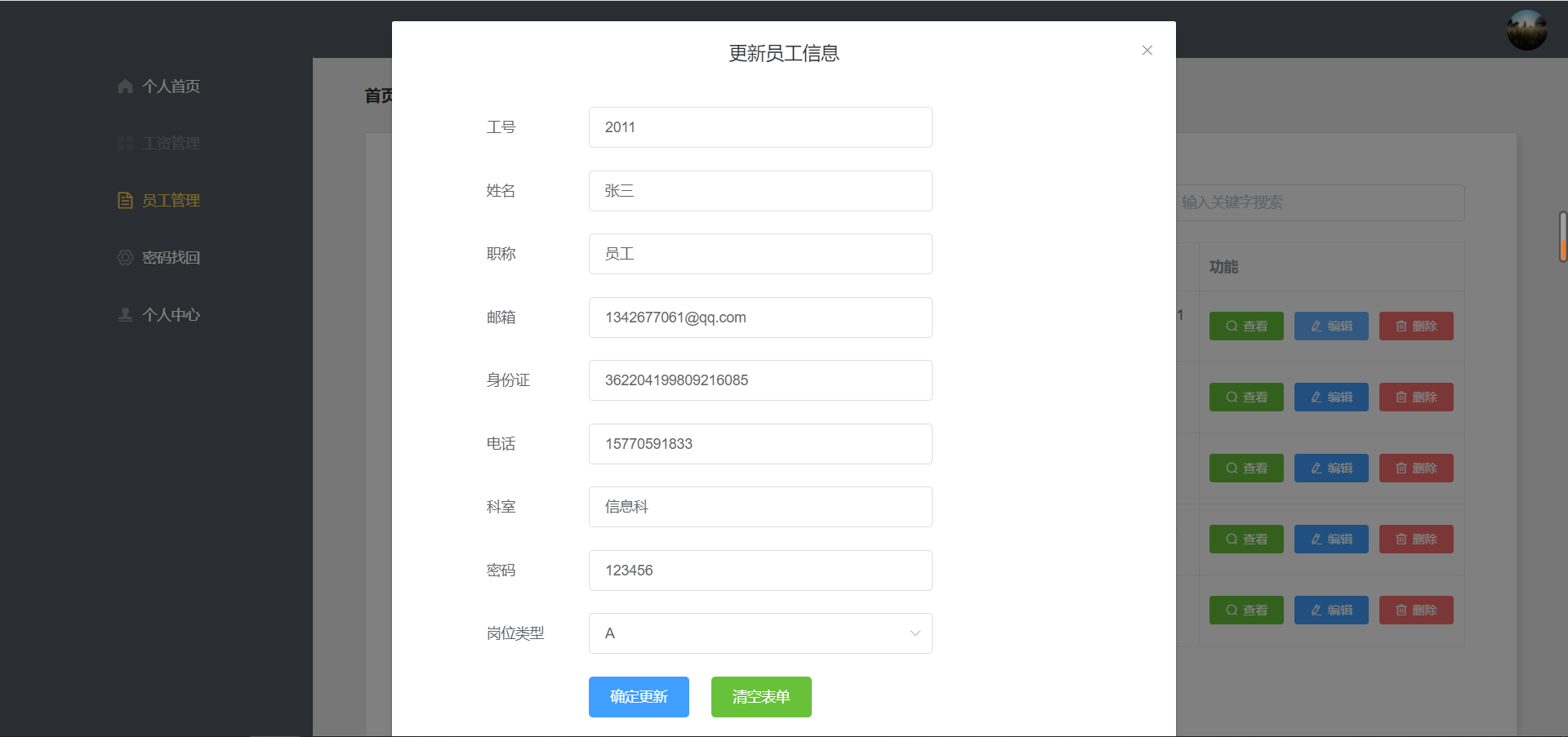Confirm update with 确定更新 button

click(x=639, y=697)
